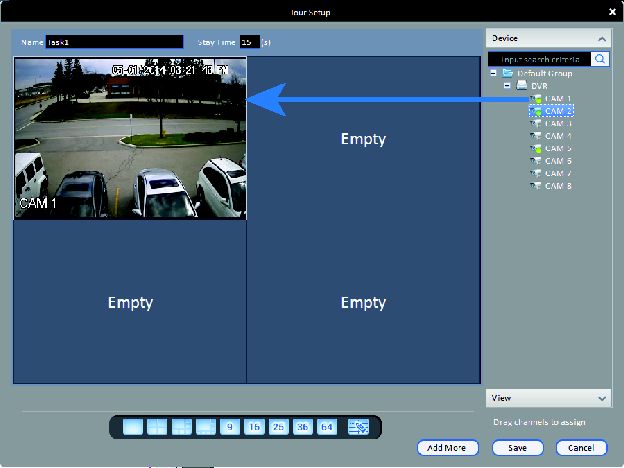Click the Save button

click(518, 448)
